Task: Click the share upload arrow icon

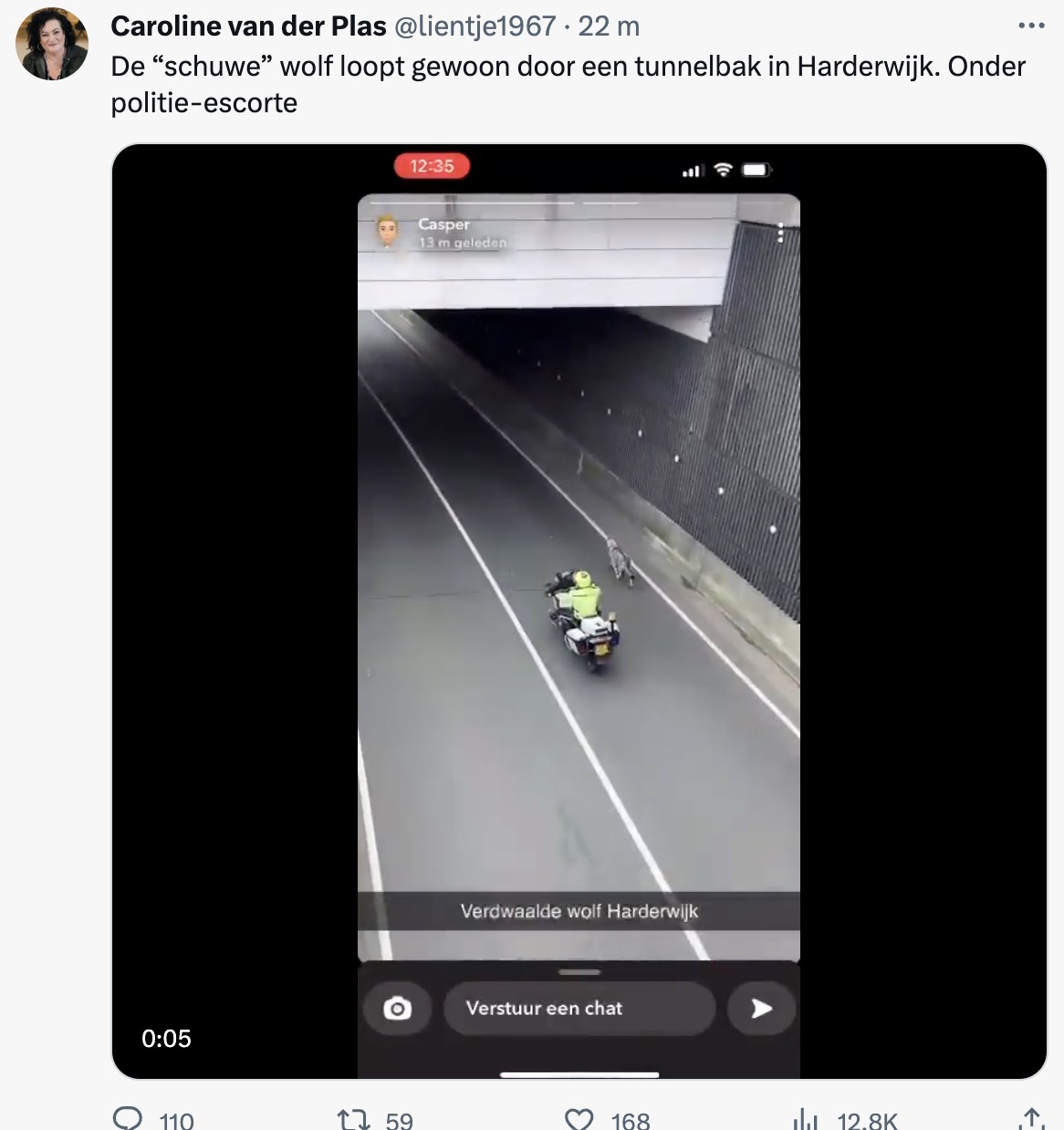Action: pyautogui.click(x=1031, y=1119)
